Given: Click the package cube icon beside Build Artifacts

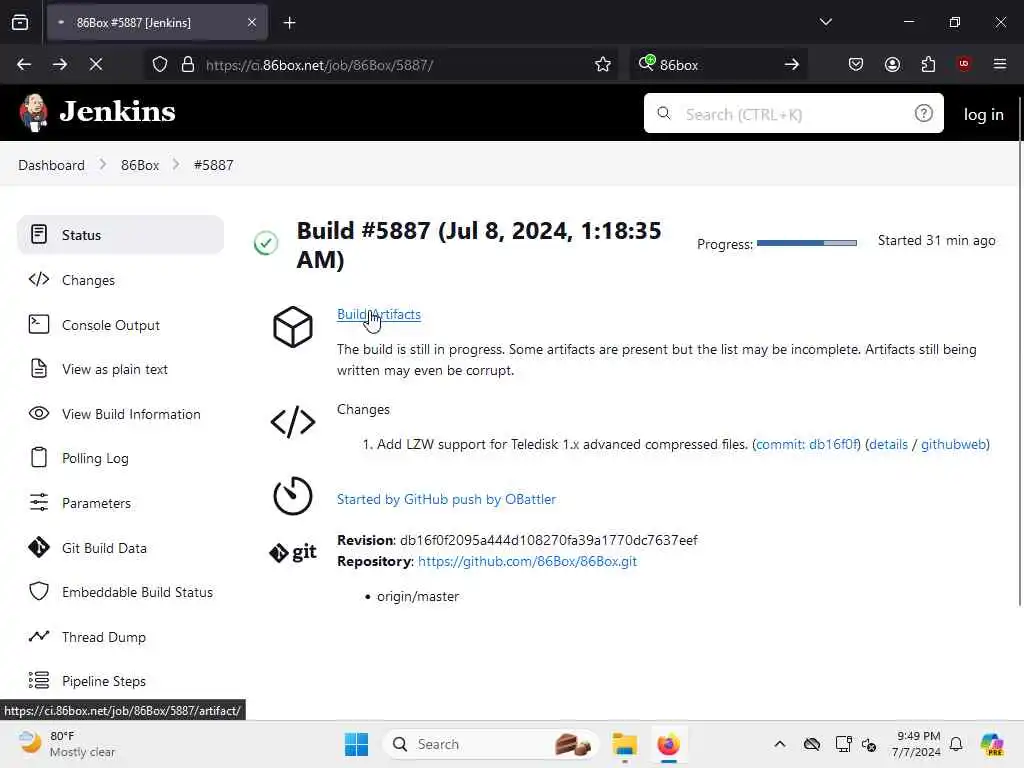Looking at the screenshot, I should (x=293, y=327).
